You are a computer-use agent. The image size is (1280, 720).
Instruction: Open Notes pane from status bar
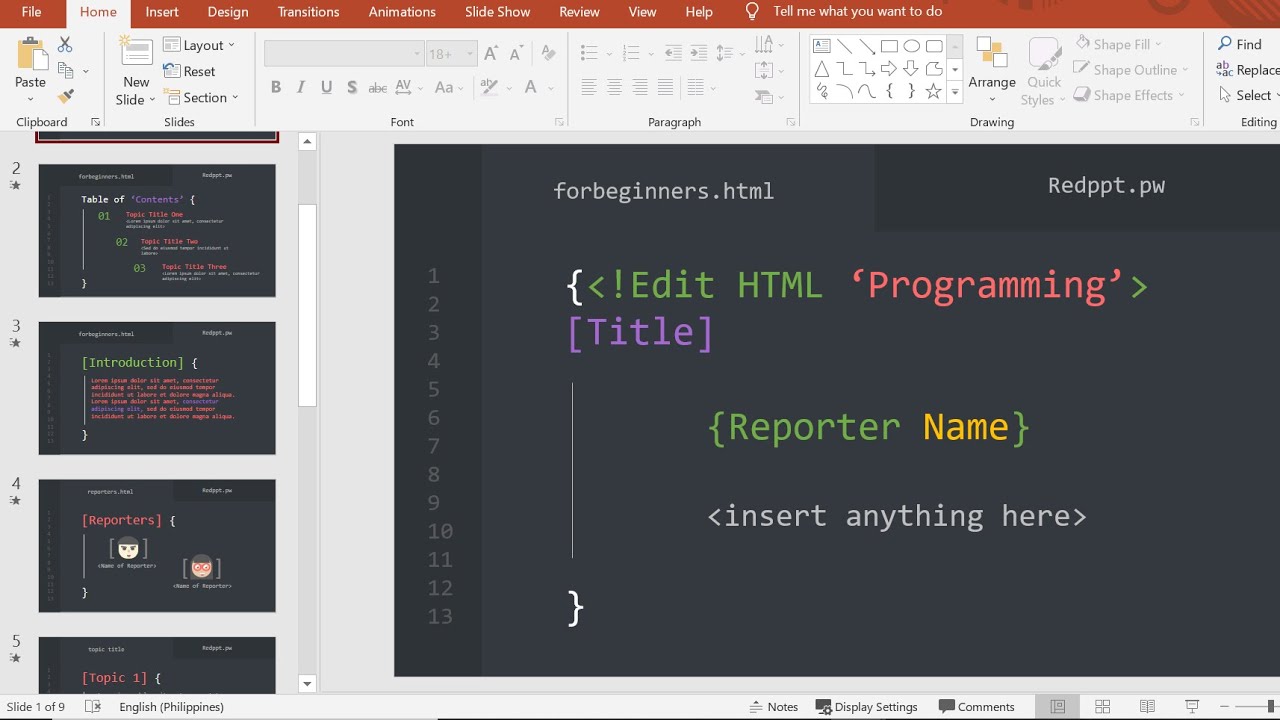773,707
